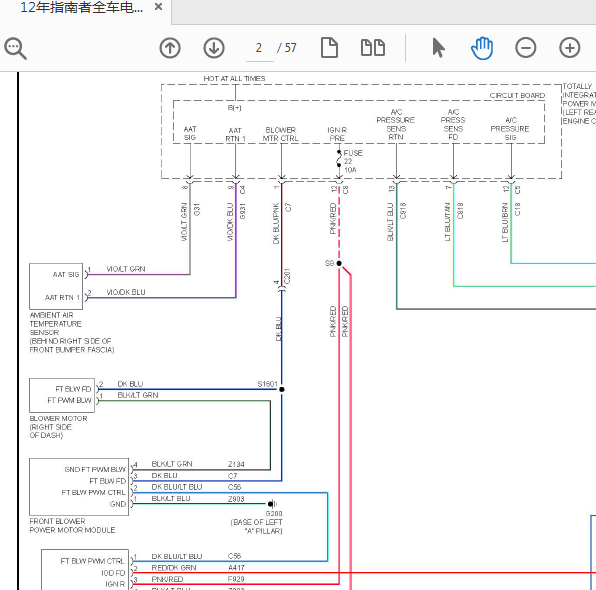Click the S1601 splice junction dot
Image resolution: width=596 pixels, height=590 pixels.
tap(282, 389)
